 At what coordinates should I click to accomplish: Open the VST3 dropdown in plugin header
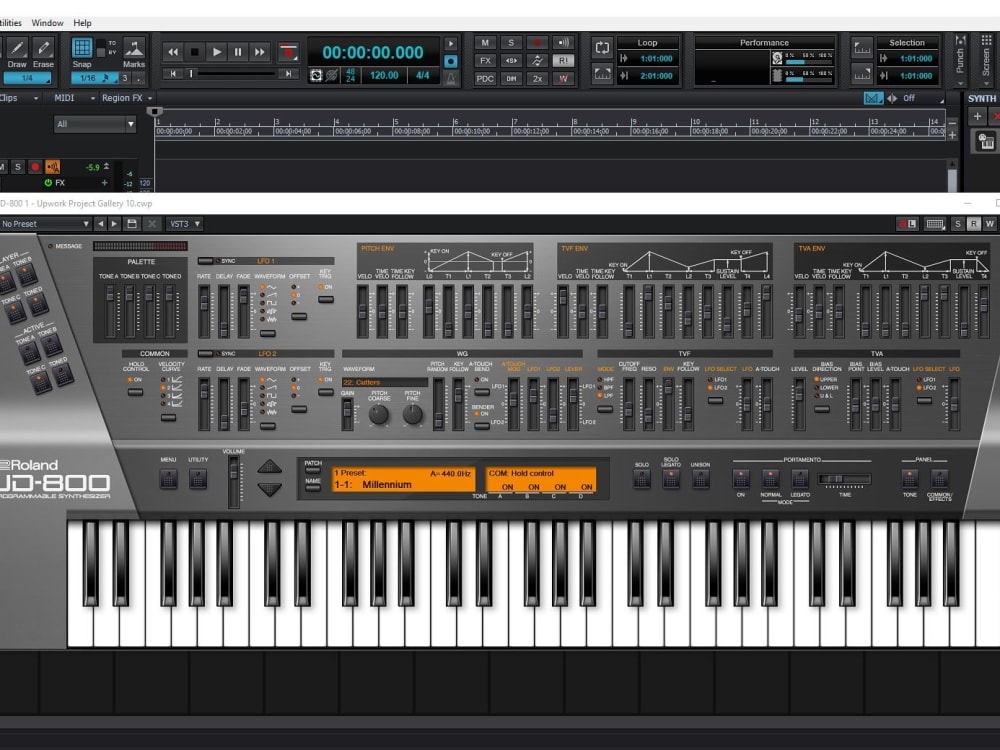coord(184,224)
